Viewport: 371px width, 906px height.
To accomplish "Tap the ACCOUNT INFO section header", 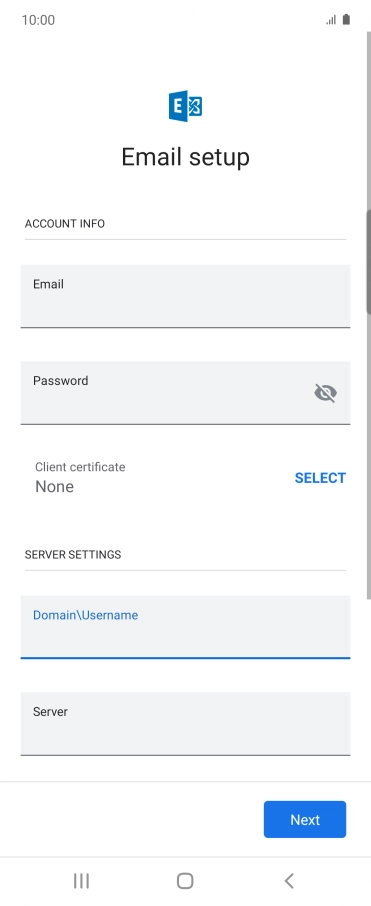I will [65, 224].
